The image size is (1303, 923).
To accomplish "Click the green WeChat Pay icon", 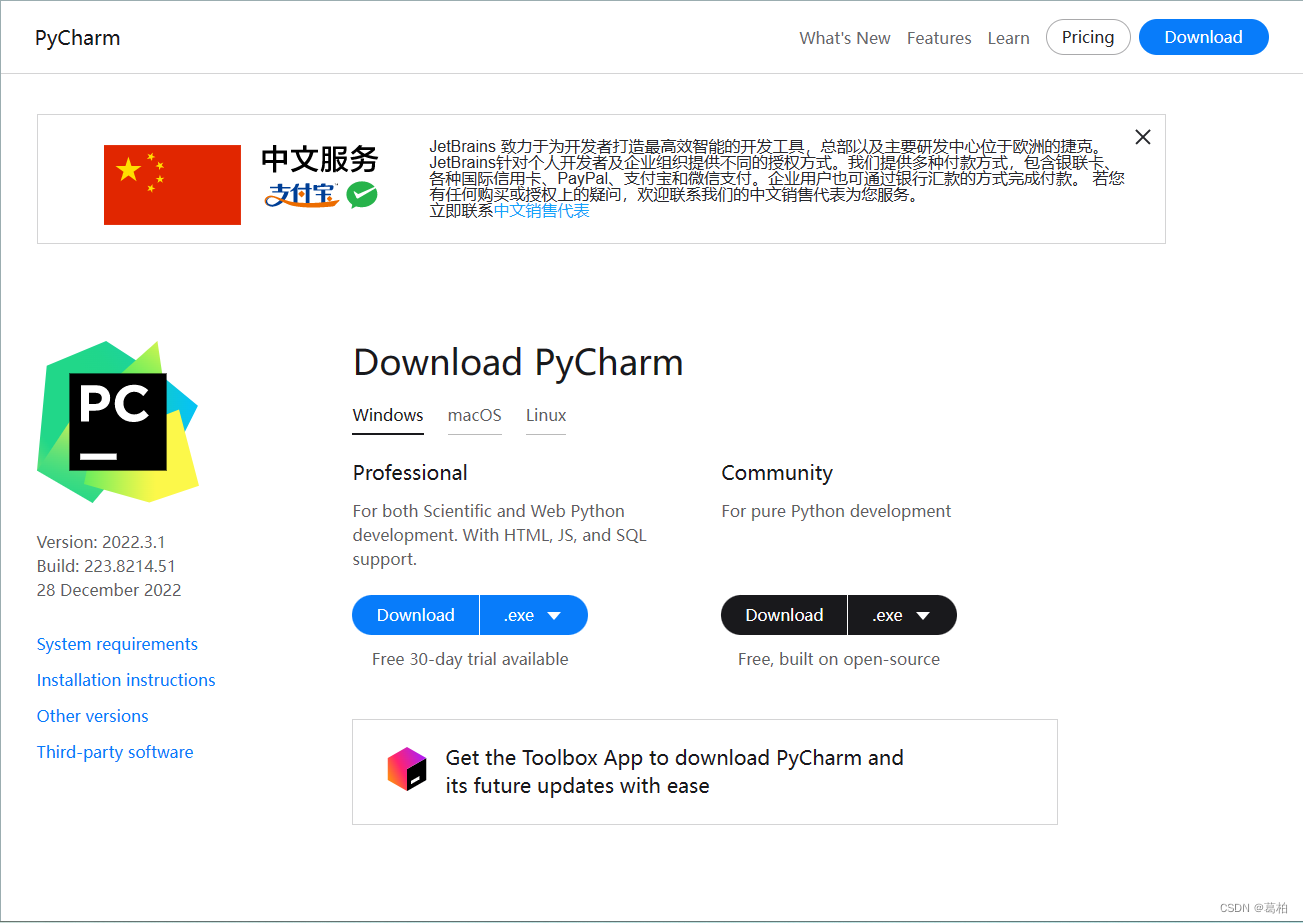I will tap(362, 194).
